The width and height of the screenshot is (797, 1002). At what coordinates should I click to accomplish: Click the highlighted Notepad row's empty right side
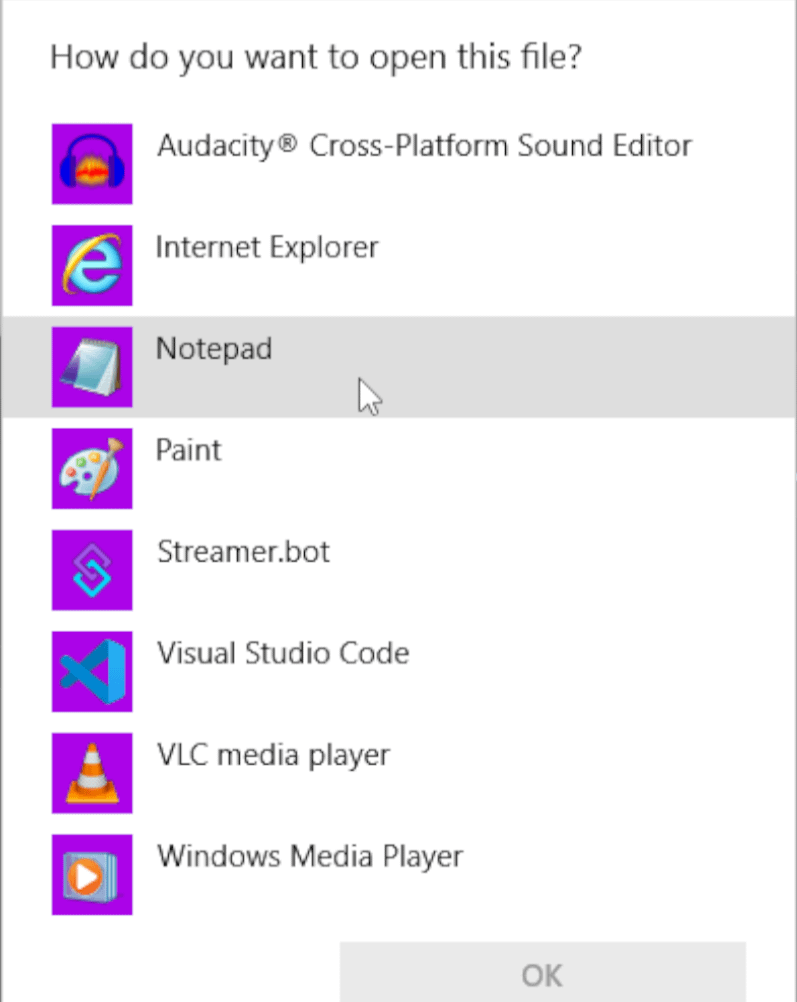click(620, 367)
